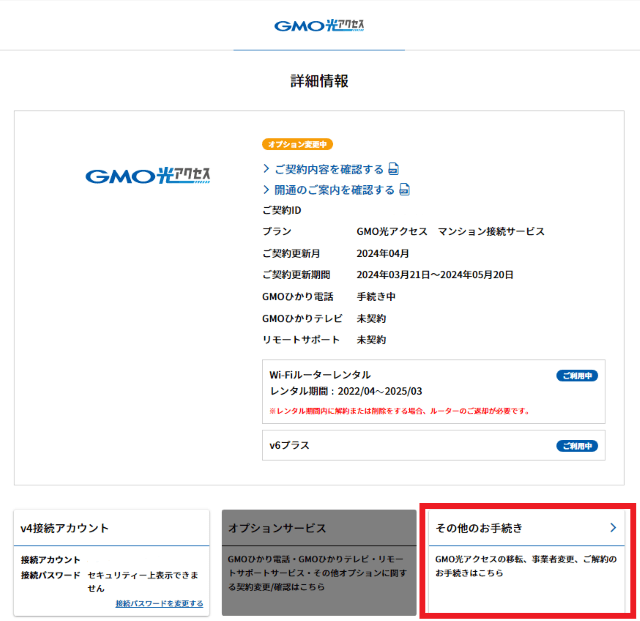Image resolution: width=640 pixels, height=621 pixels.
Task: Select the 詳細情報 page heading
Action: coord(319,81)
